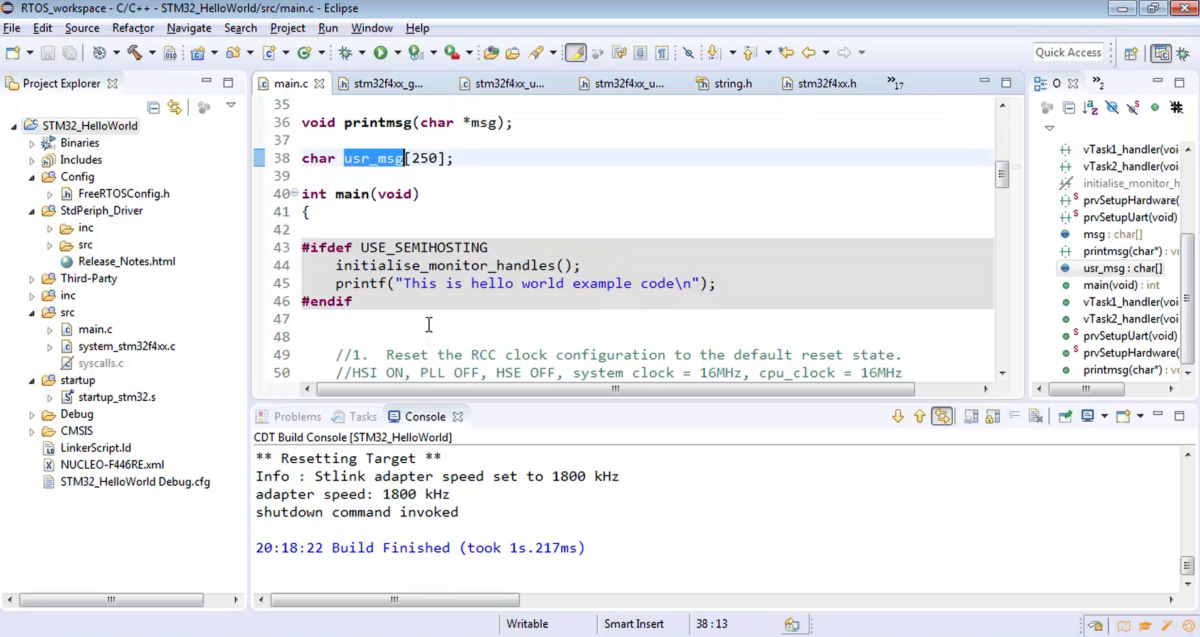This screenshot has height=637, width=1200.
Task: Toggle Outline hide fields icon
Action: click(x=1112, y=108)
